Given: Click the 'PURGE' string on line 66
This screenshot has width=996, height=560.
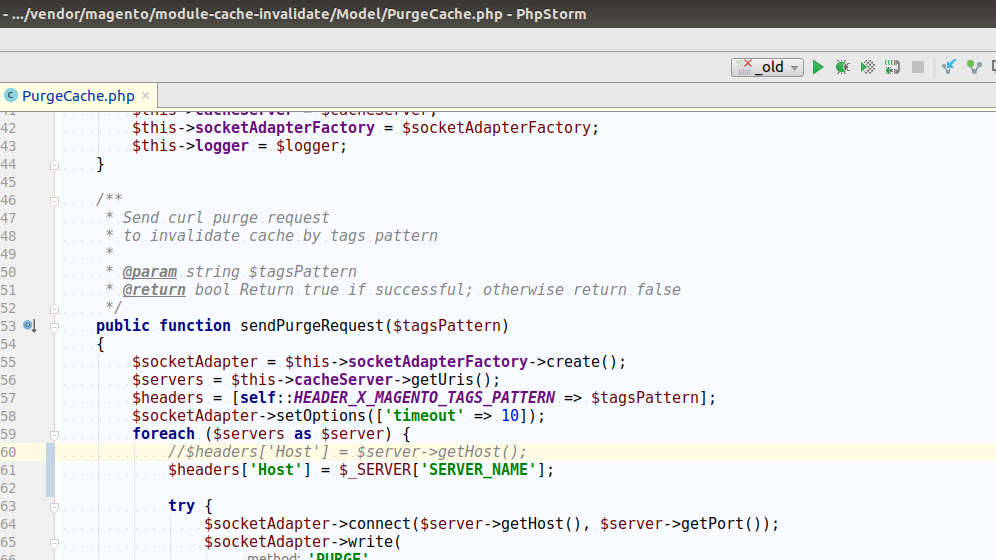Looking at the screenshot, I should 339,556.
